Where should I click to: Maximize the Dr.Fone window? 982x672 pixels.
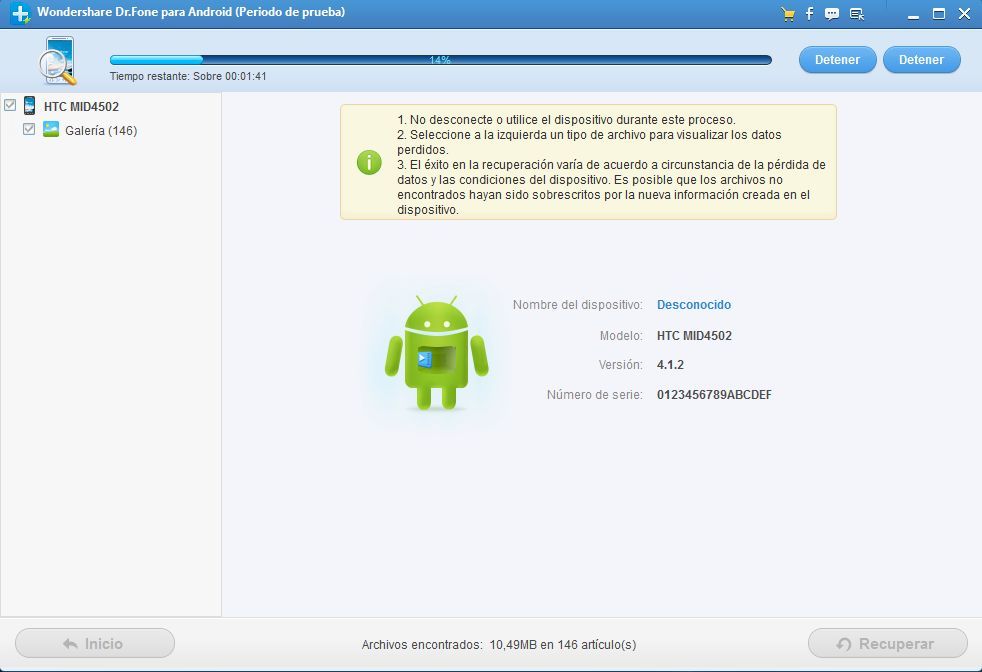pos(939,14)
